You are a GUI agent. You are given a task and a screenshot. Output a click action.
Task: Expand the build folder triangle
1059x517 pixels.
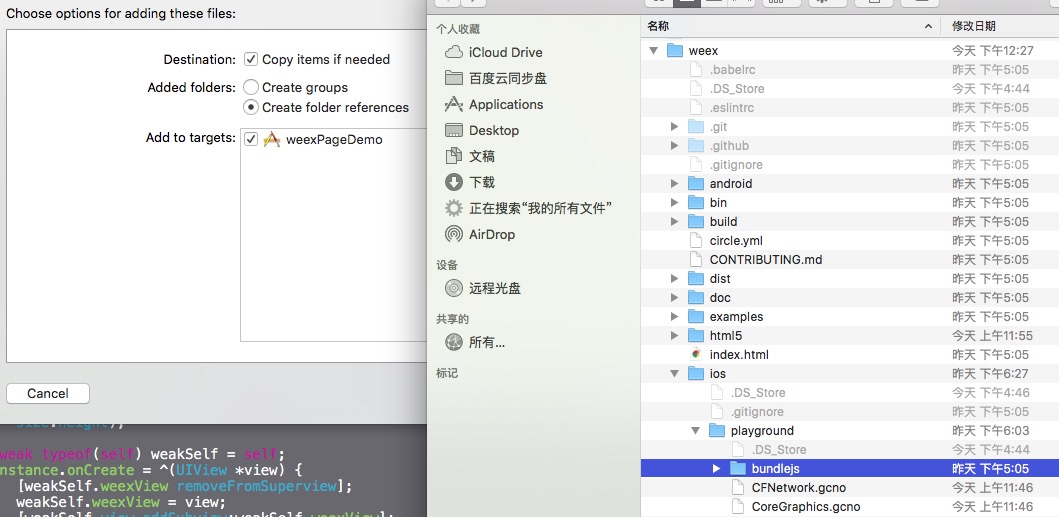674,222
